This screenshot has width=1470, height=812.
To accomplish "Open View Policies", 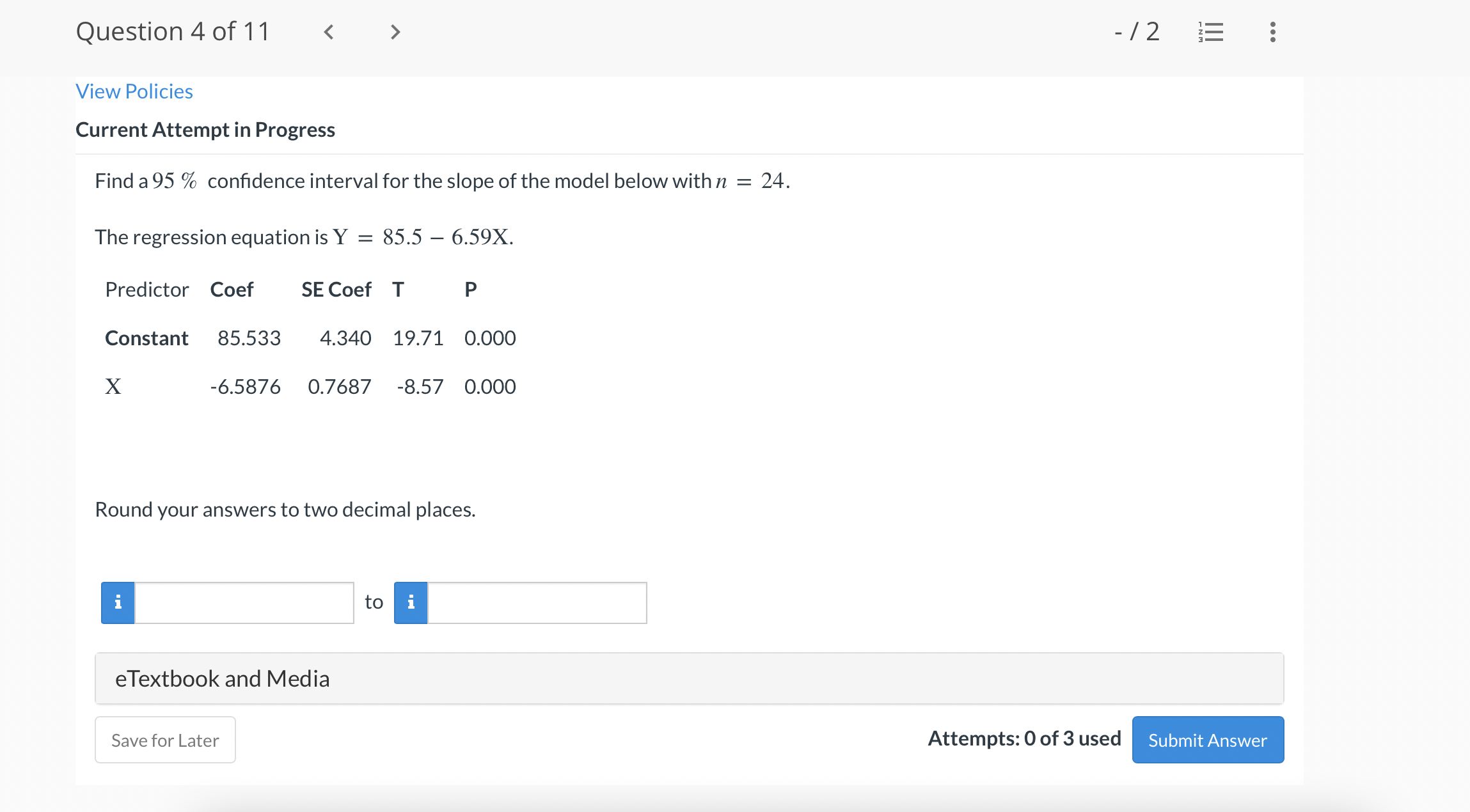I will (x=134, y=91).
